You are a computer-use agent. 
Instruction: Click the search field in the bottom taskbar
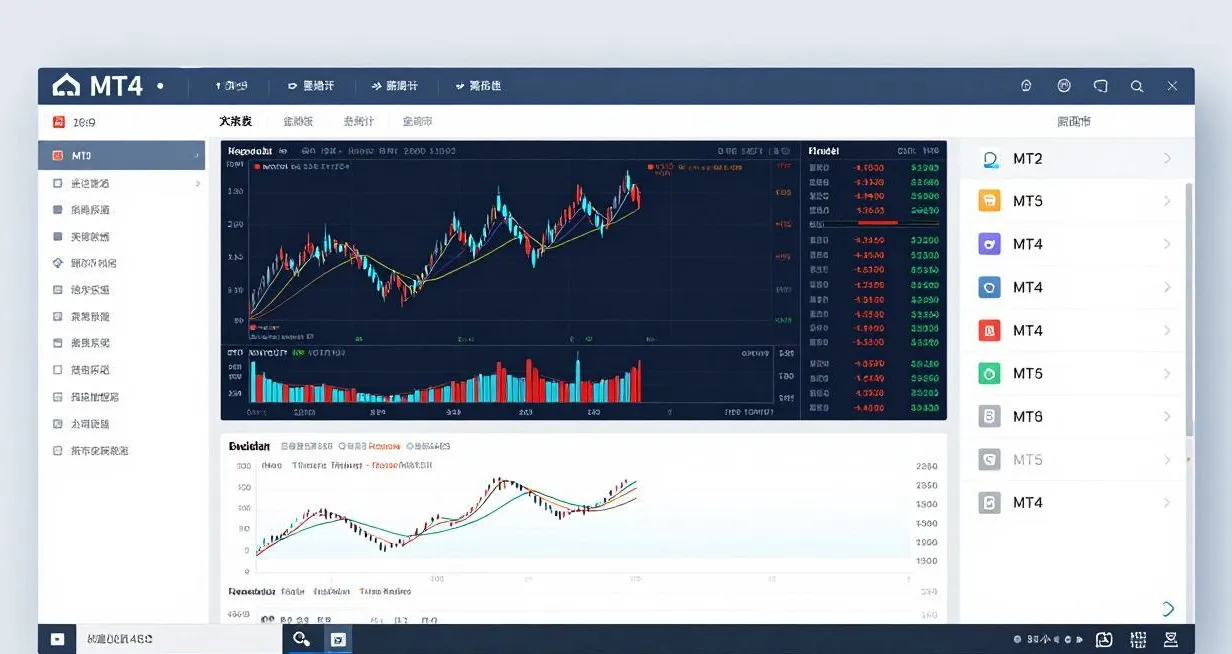pyautogui.click(x=180, y=639)
